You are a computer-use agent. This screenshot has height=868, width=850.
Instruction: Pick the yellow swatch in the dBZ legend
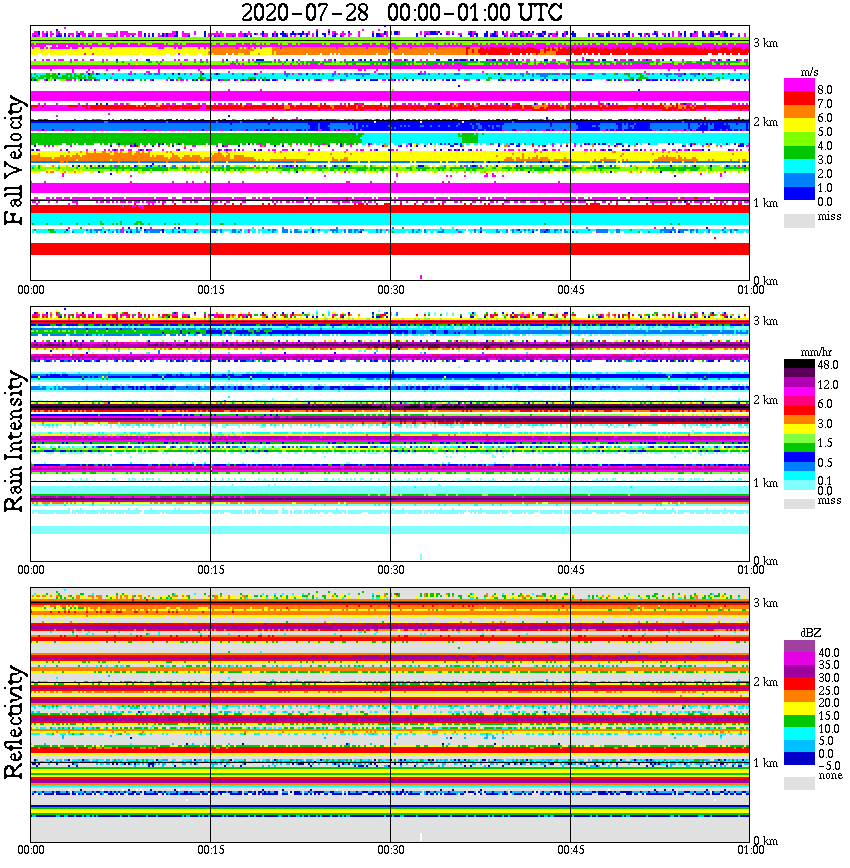click(x=799, y=709)
